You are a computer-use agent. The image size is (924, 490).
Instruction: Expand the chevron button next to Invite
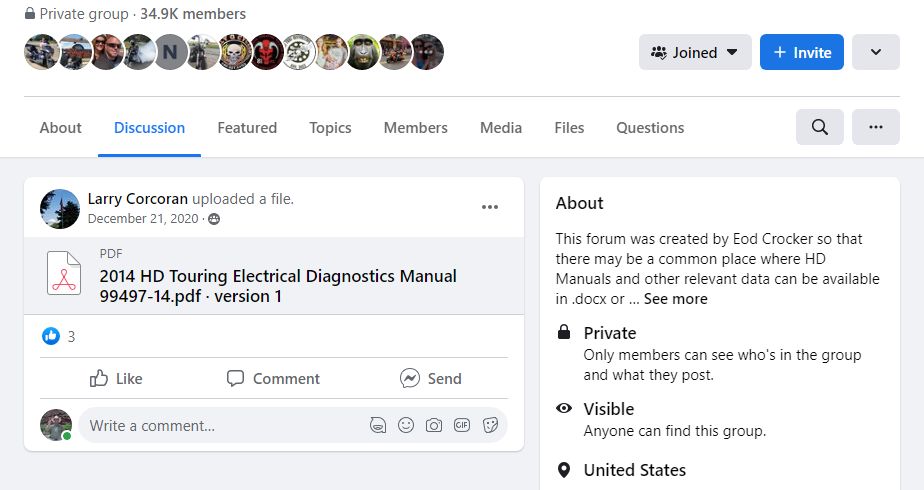pyautogui.click(x=875, y=52)
